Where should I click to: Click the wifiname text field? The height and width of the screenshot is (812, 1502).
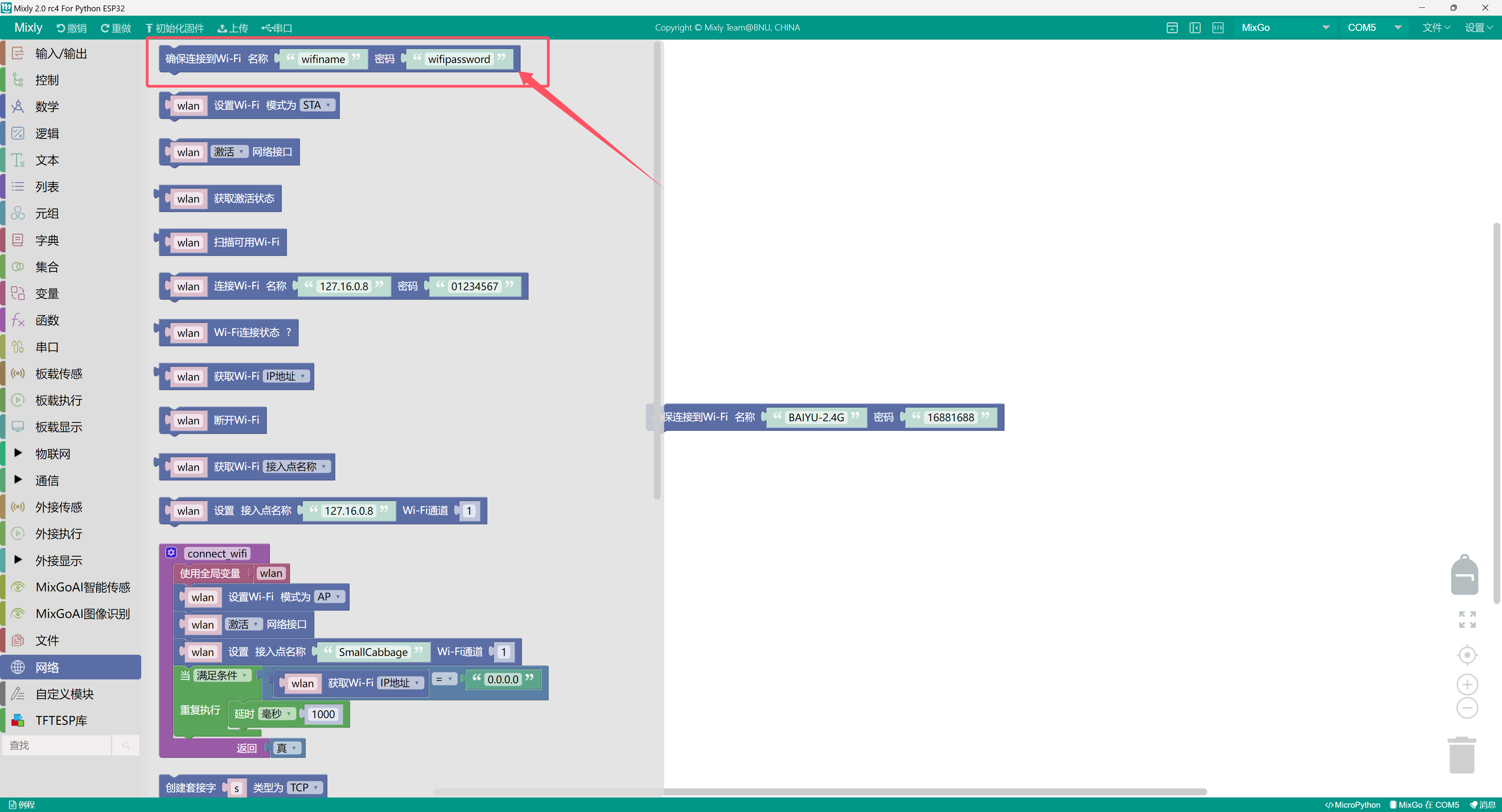click(x=323, y=59)
